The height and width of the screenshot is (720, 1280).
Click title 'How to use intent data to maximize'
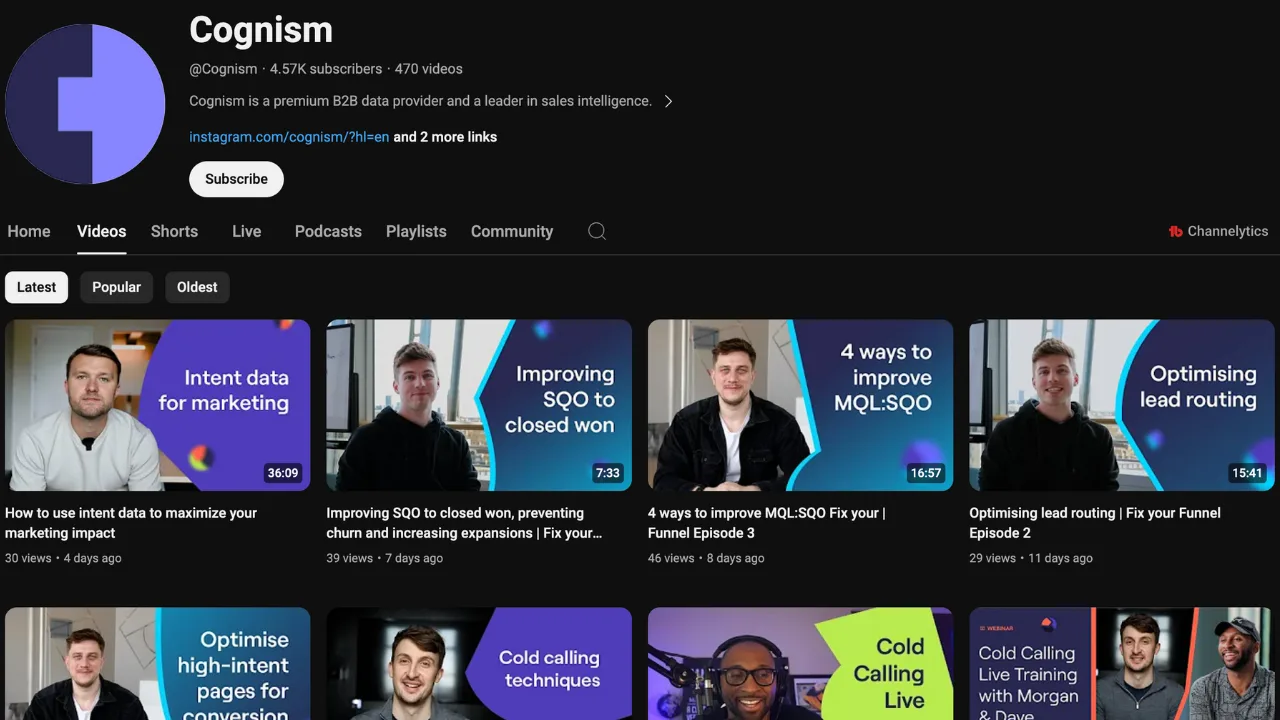pos(131,523)
